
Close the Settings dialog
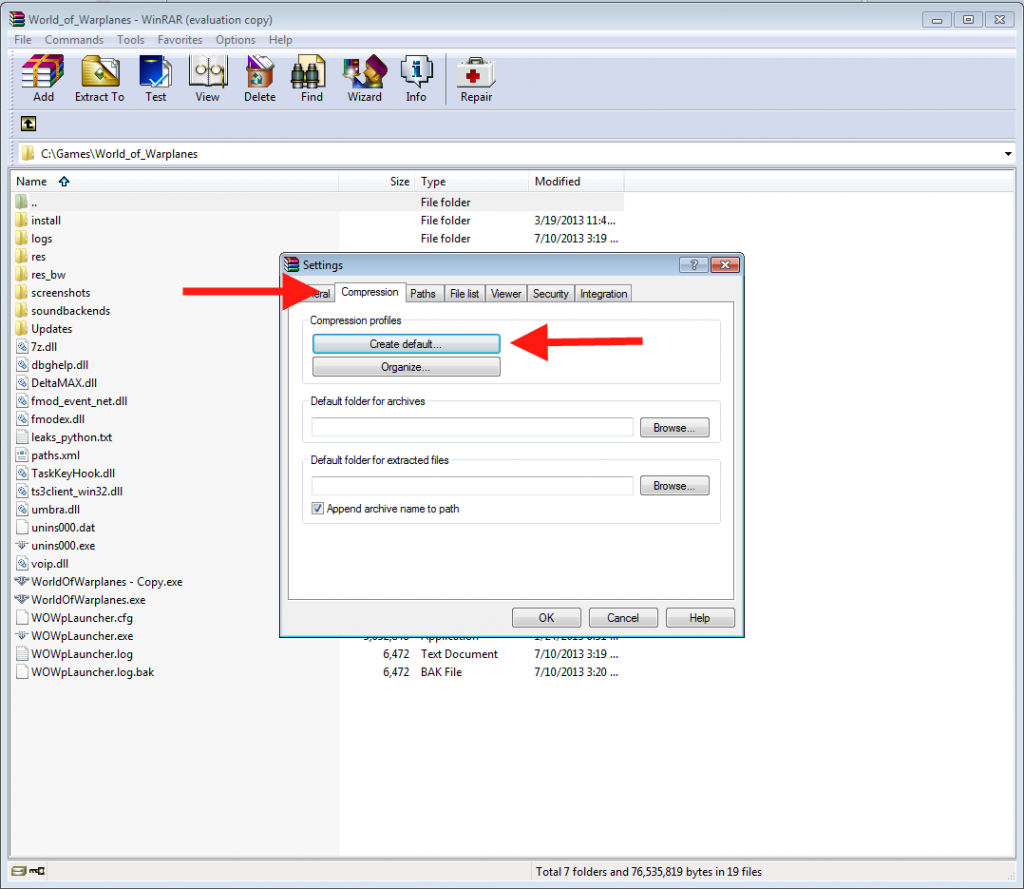[x=724, y=265]
